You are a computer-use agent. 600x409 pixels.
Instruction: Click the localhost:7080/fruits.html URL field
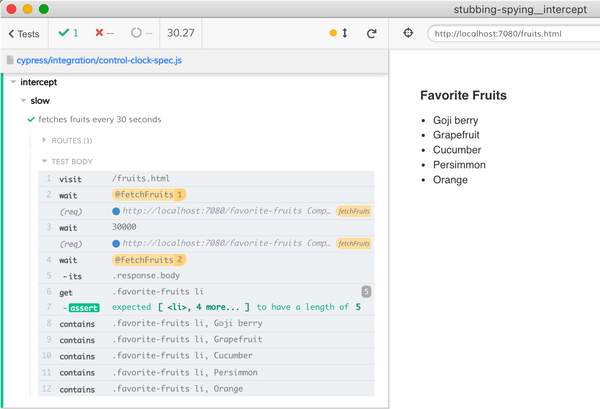(x=510, y=33)
